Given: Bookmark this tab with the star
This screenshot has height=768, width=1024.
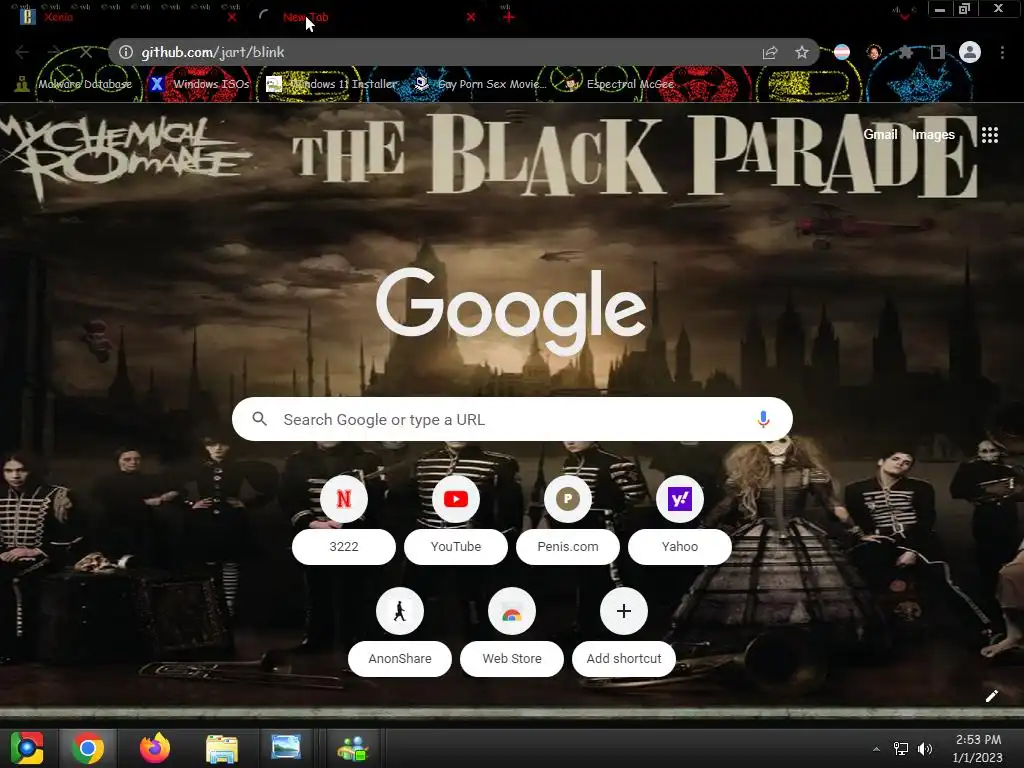Looking at the screenshot, I should 802,52.
